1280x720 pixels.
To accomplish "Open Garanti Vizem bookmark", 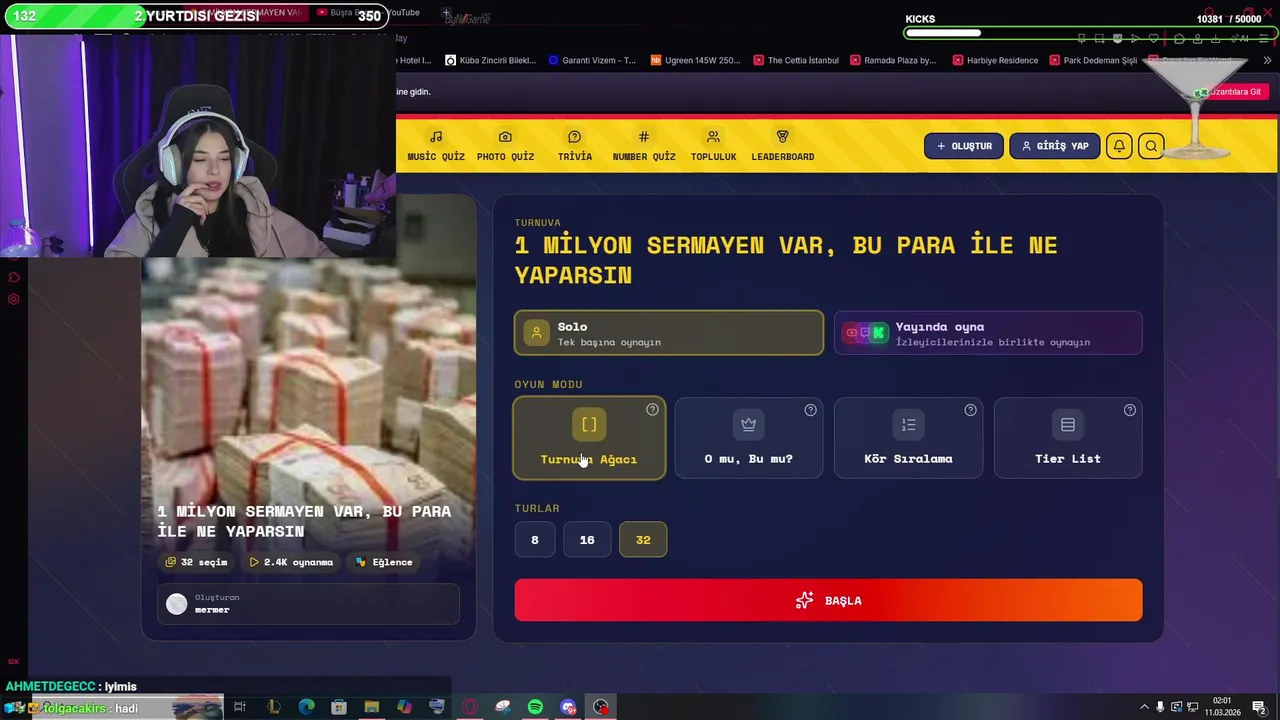I will pos(592,60).
